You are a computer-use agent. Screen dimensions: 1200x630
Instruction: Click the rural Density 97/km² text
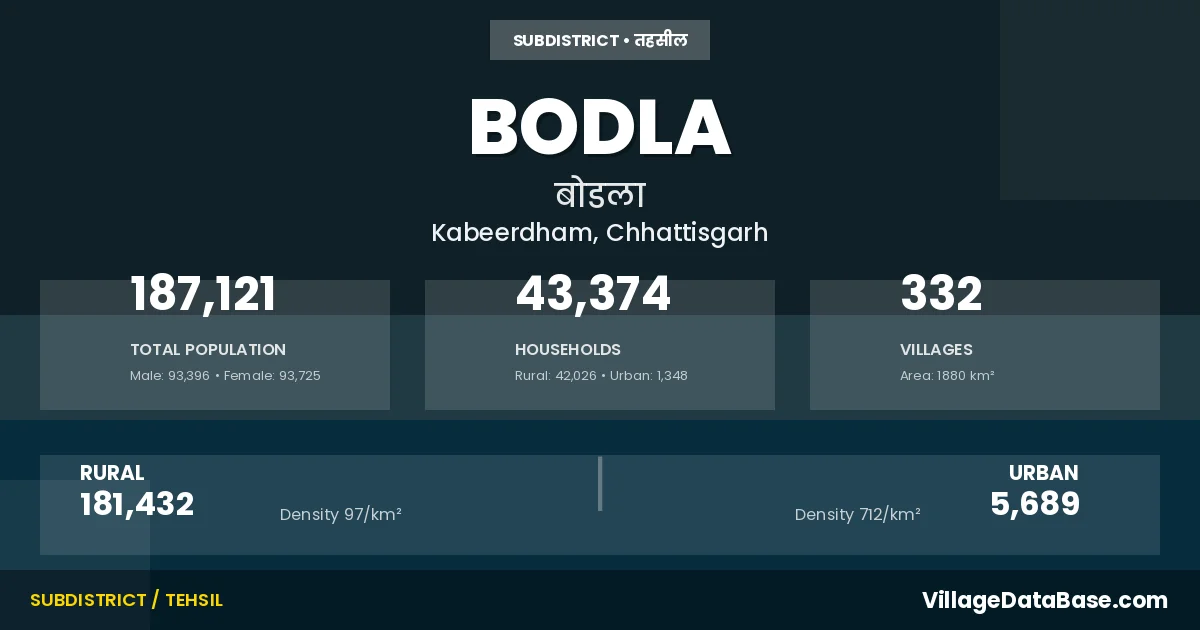[341, 515]
